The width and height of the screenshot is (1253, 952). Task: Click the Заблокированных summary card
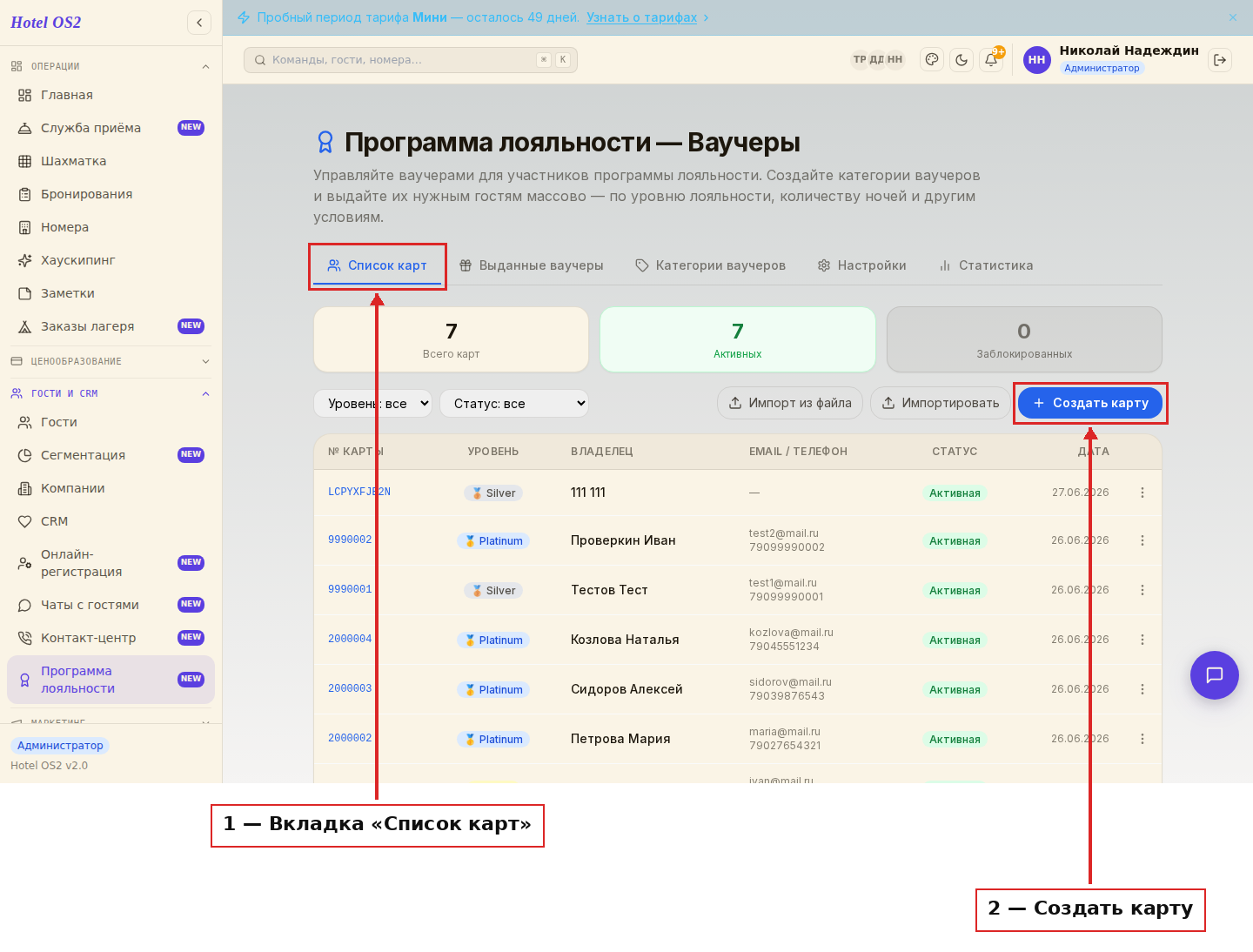pos(1024,339)
